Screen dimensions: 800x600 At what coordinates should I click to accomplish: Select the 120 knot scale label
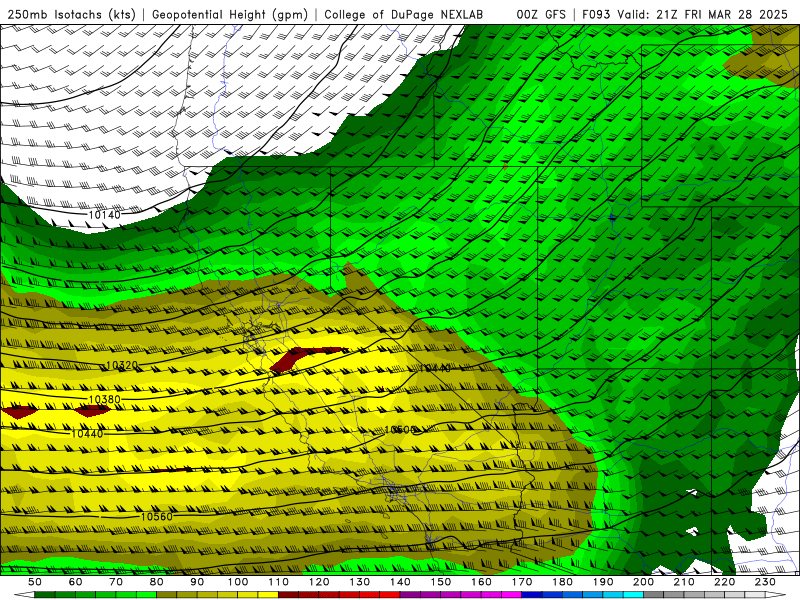319,582
